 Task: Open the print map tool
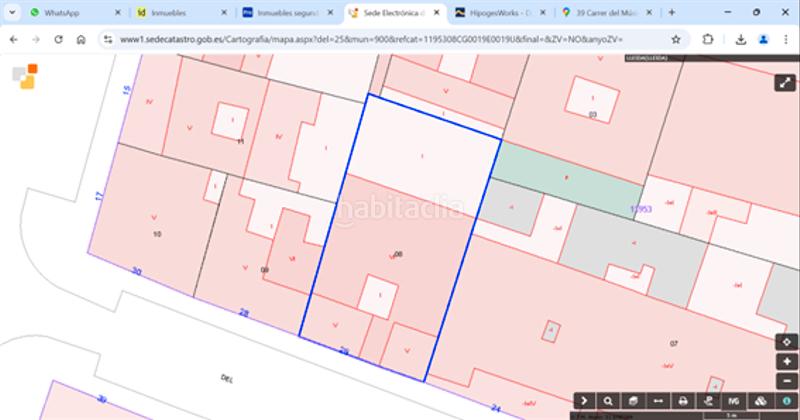coord(683,400)
